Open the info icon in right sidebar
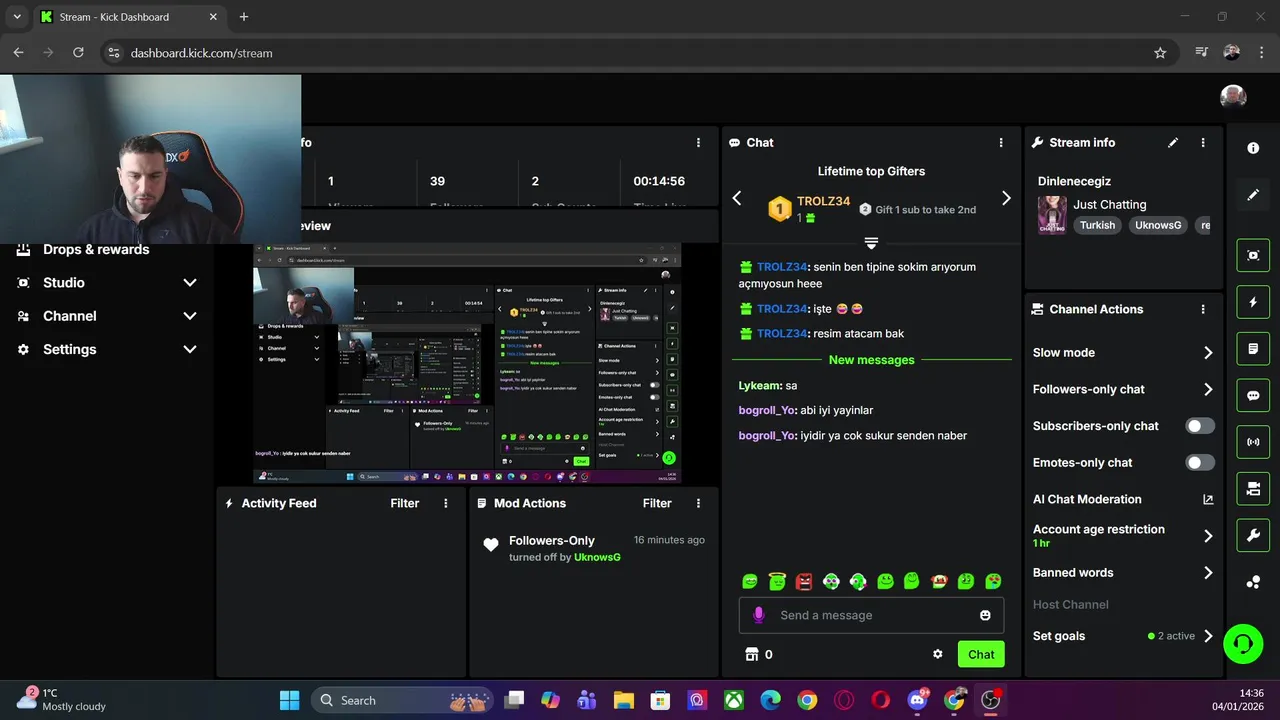 click(1253, 148)
